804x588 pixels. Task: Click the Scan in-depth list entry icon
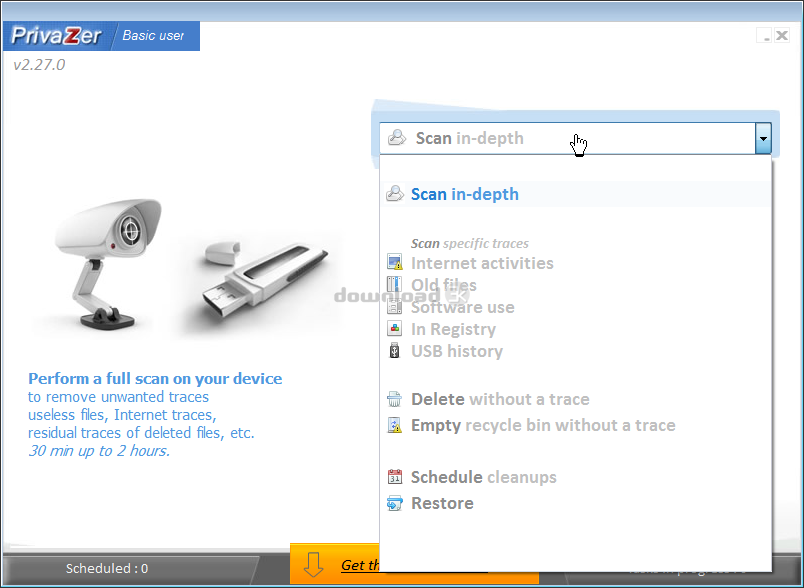click(395, 193)
